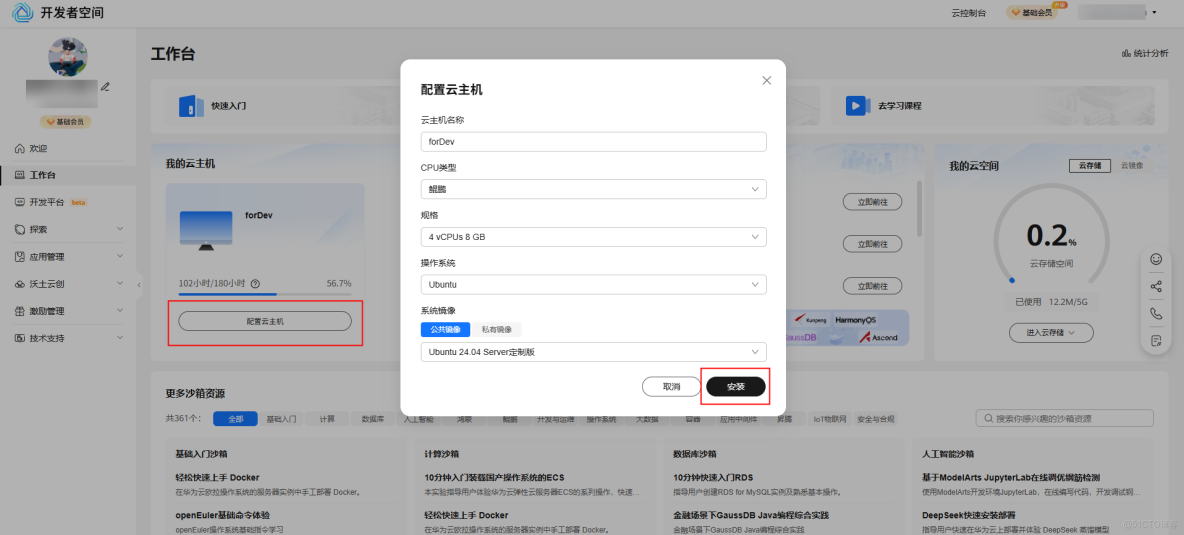Screen dimensions: 1184x535
Task: Expand the 探索 sidebar menu
Action: 68,229
